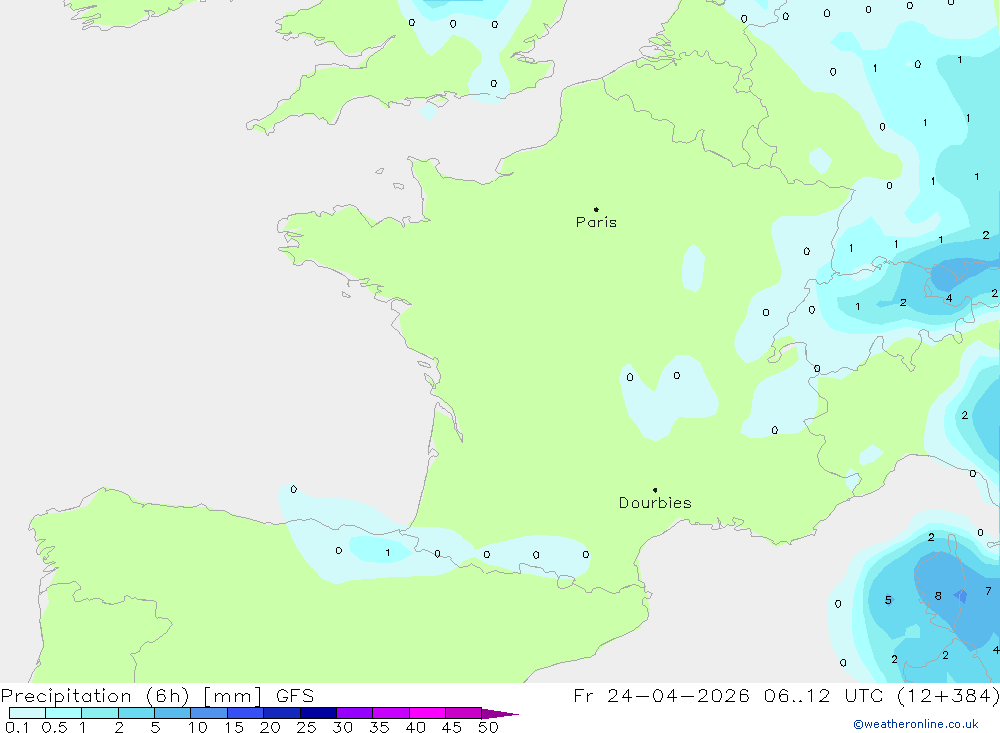Click the legend label 10
Image resolution: width=1000 pixels, height=733 pixels.
coord(198,727)
